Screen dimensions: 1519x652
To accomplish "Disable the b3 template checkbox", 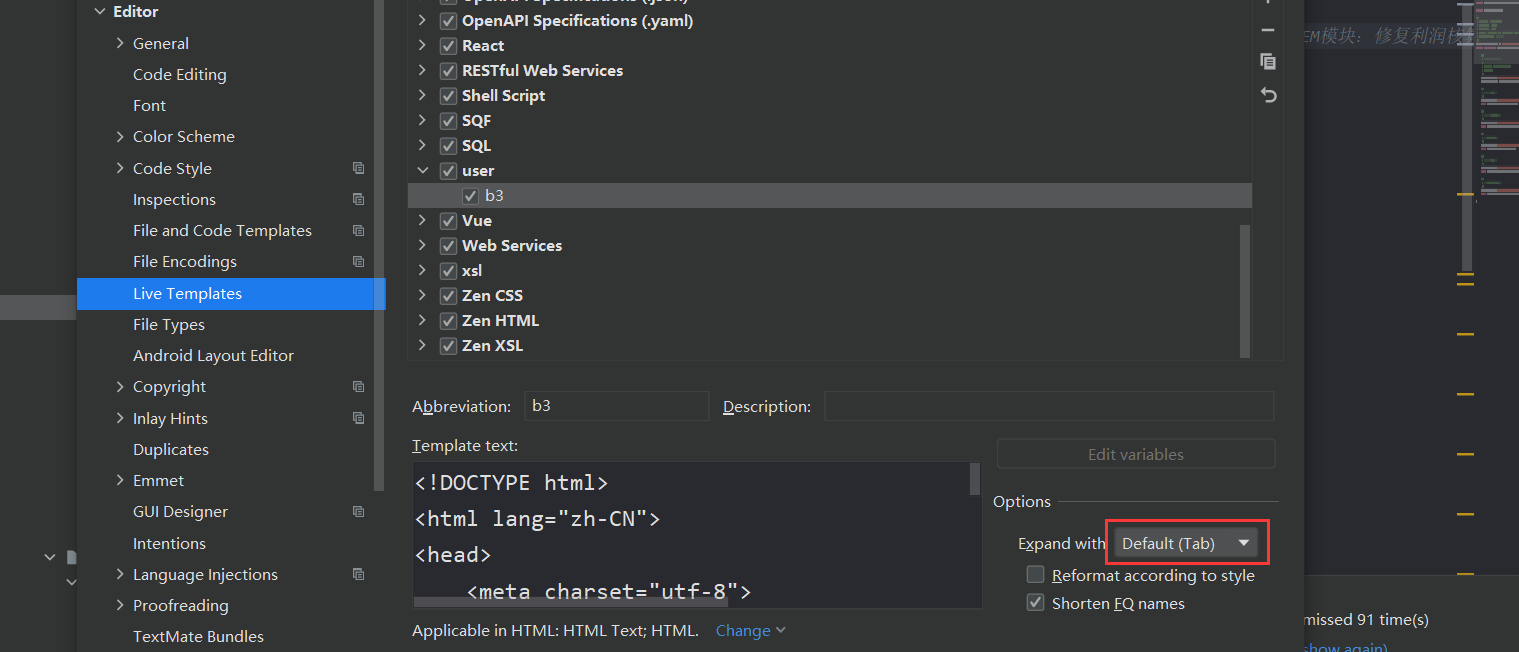I will coord(470,196).
